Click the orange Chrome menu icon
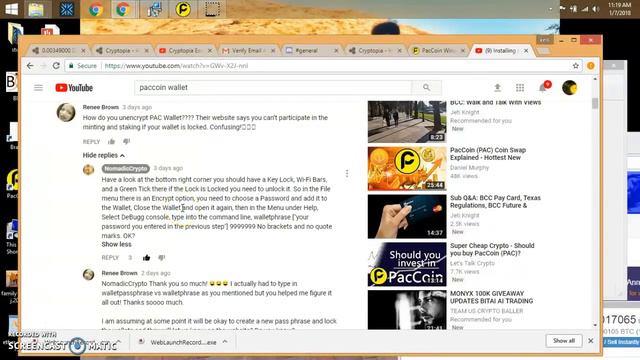 (x=591, y=66)
